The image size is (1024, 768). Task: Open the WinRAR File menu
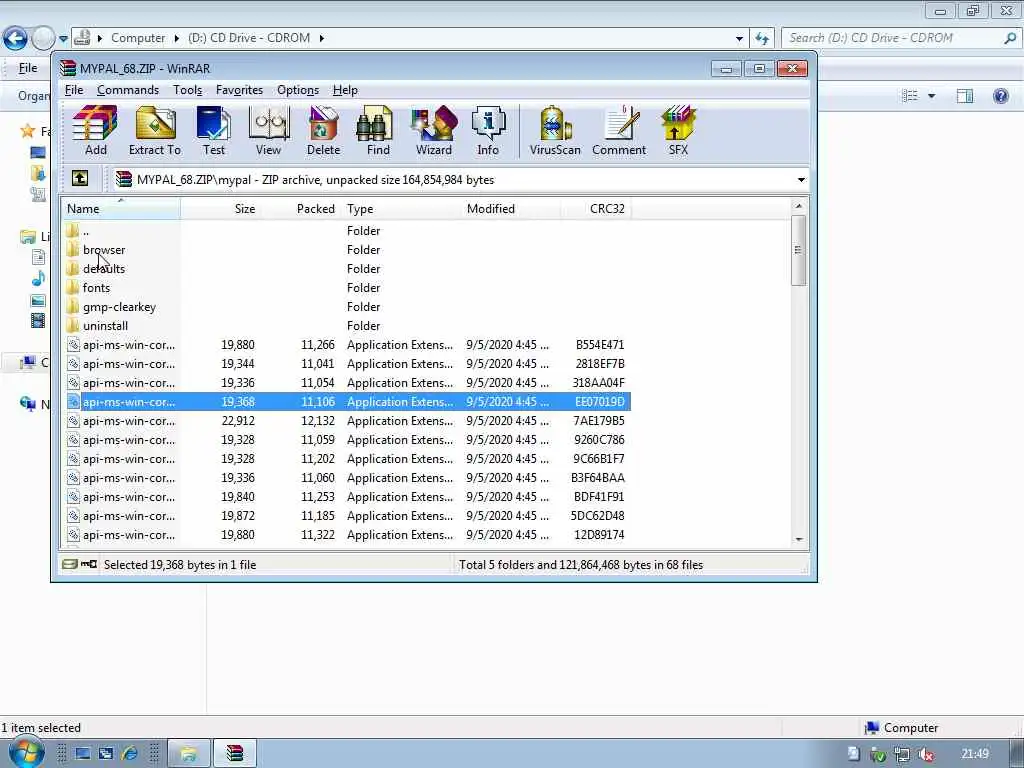point(74,90)
